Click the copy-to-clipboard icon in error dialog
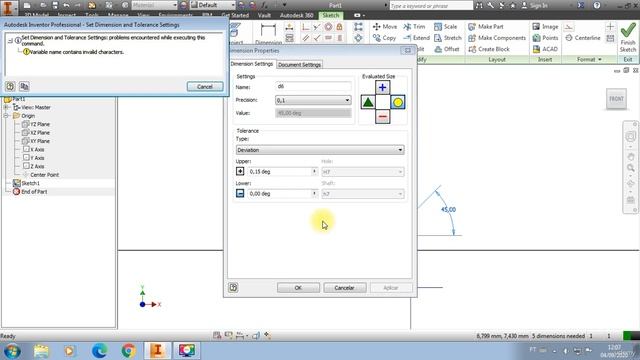The width and height of the screenshot is (640, 360). [x=24, y=86]
